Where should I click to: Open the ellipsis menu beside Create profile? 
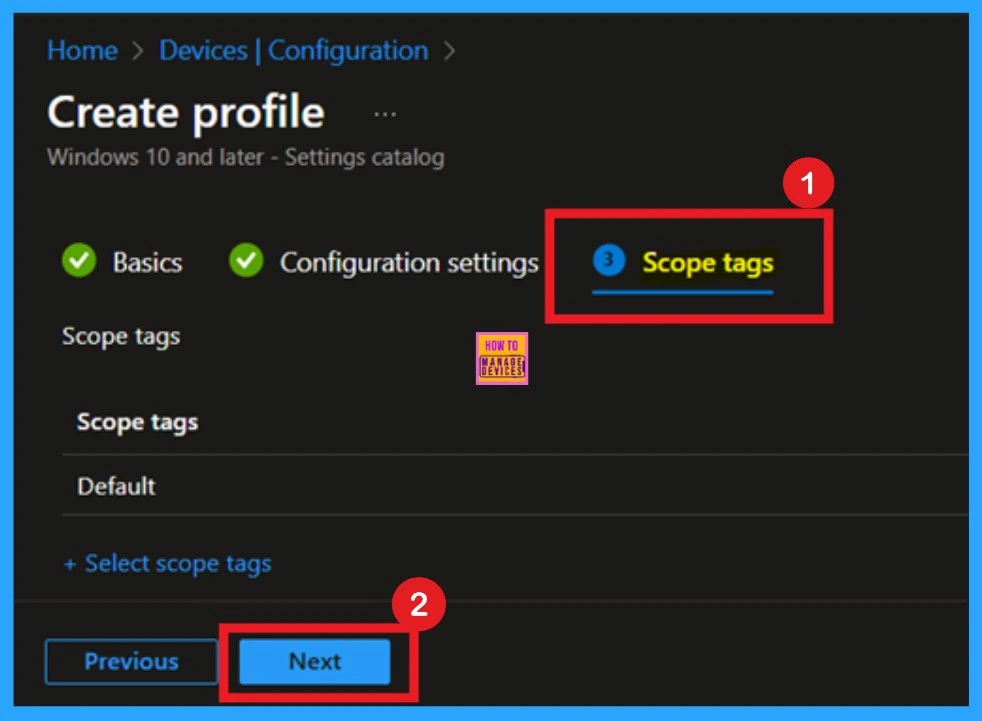(385, 115)
